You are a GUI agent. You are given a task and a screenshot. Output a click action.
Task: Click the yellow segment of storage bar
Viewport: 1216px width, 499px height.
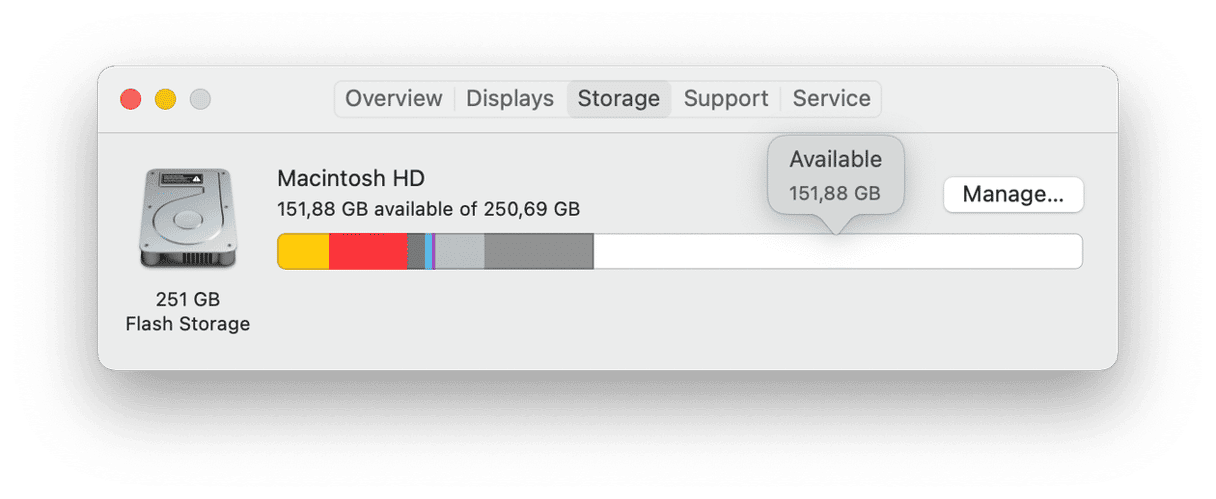tap(303, 251)
